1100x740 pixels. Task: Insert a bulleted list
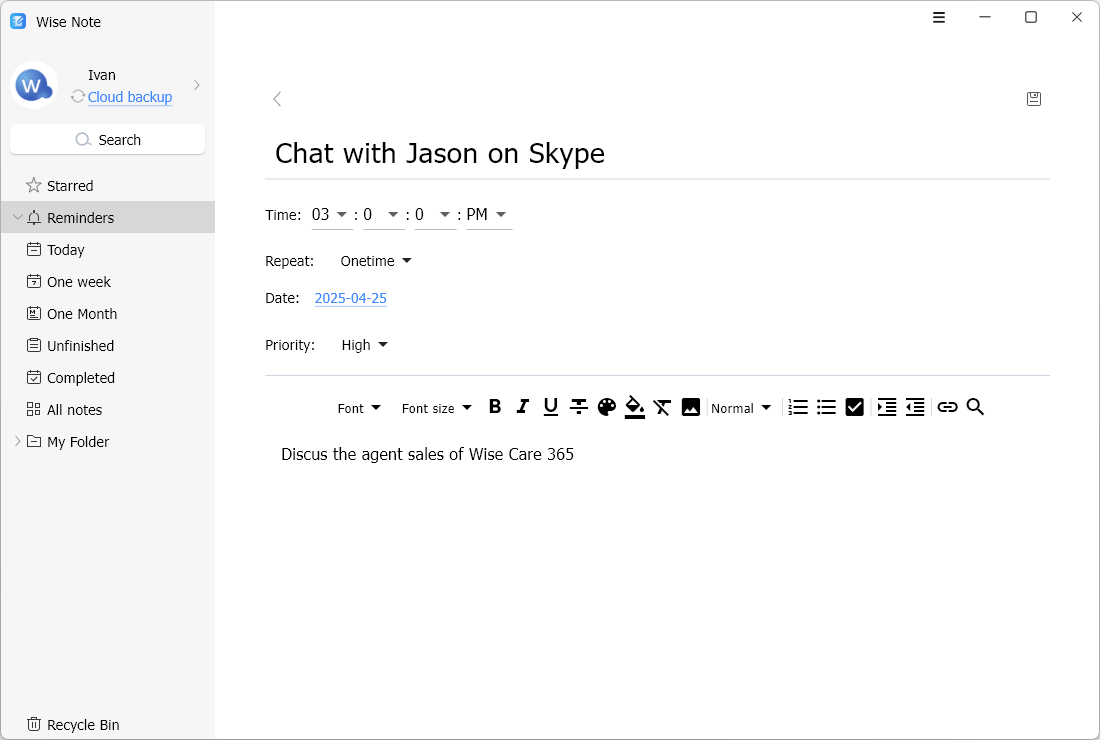pos(826,407)
